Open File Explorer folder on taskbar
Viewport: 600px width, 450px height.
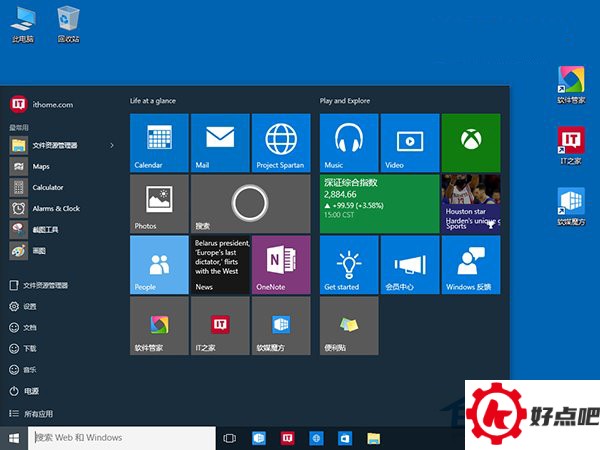coord(373,438)
